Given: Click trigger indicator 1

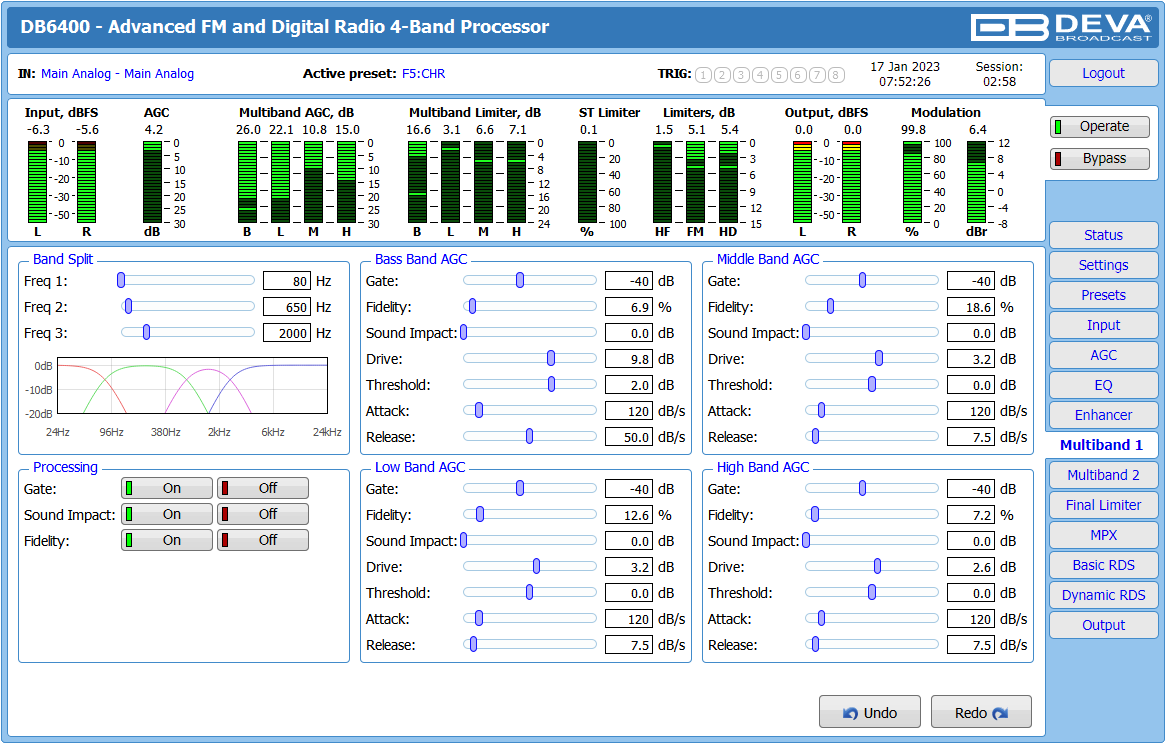Looking at the screenshot, I should point(703,74).
